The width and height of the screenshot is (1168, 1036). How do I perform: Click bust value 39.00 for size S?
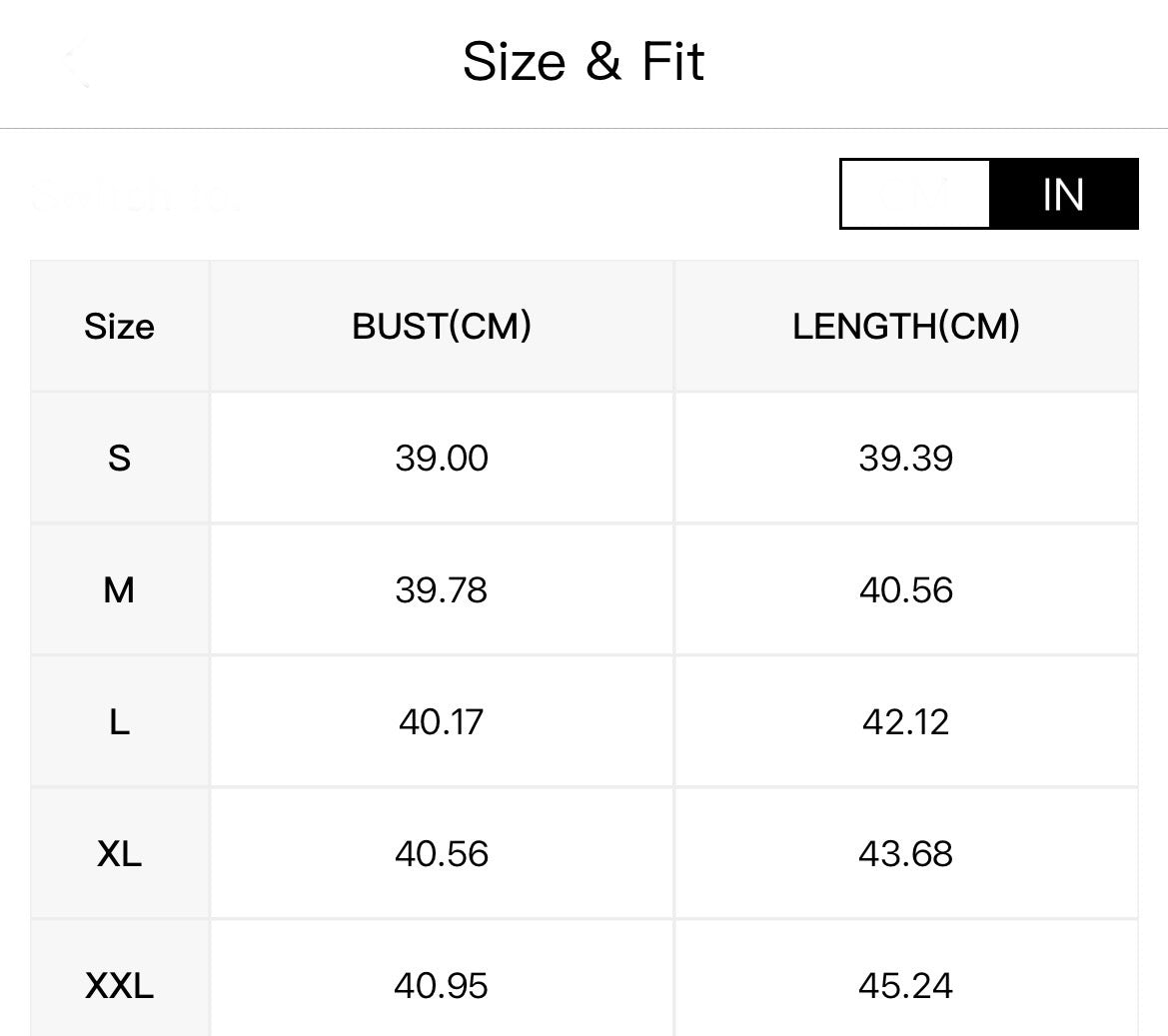(x=442, y=459)
